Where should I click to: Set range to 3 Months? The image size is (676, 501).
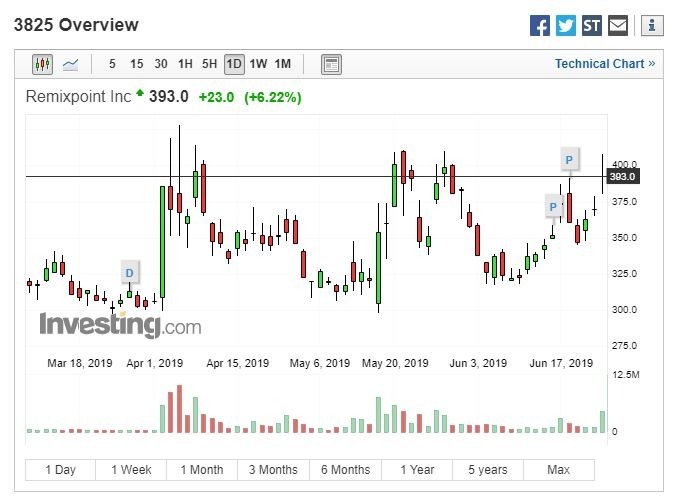click(273, 470)
